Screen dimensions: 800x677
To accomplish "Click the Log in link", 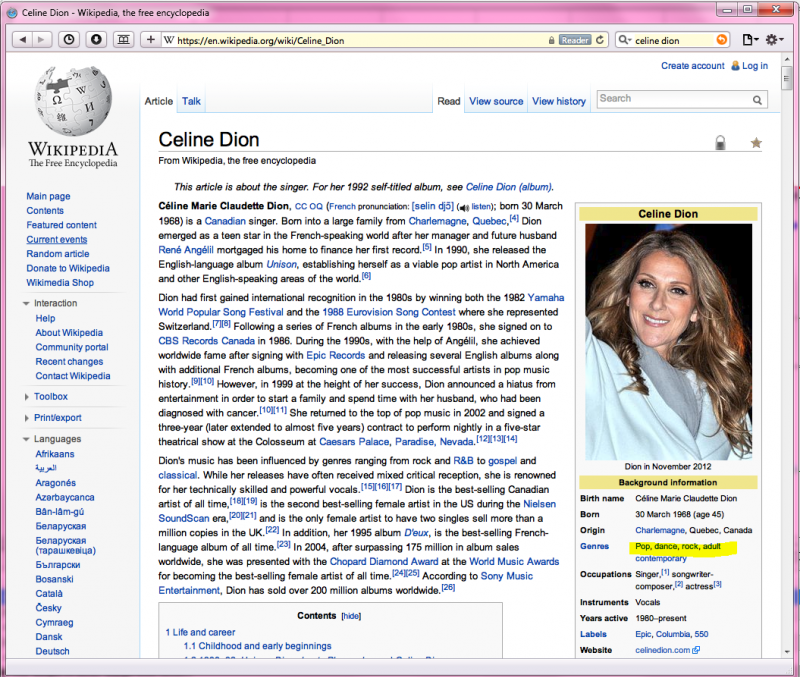I will [x=755, y=66].
